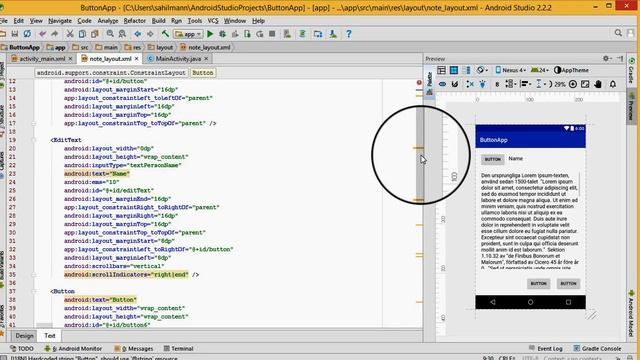Open the screen orientation dropdown

(482, 70)
